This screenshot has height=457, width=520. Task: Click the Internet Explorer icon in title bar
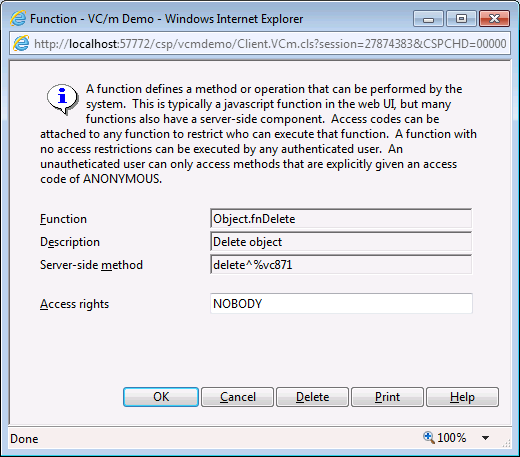(18, 18)
